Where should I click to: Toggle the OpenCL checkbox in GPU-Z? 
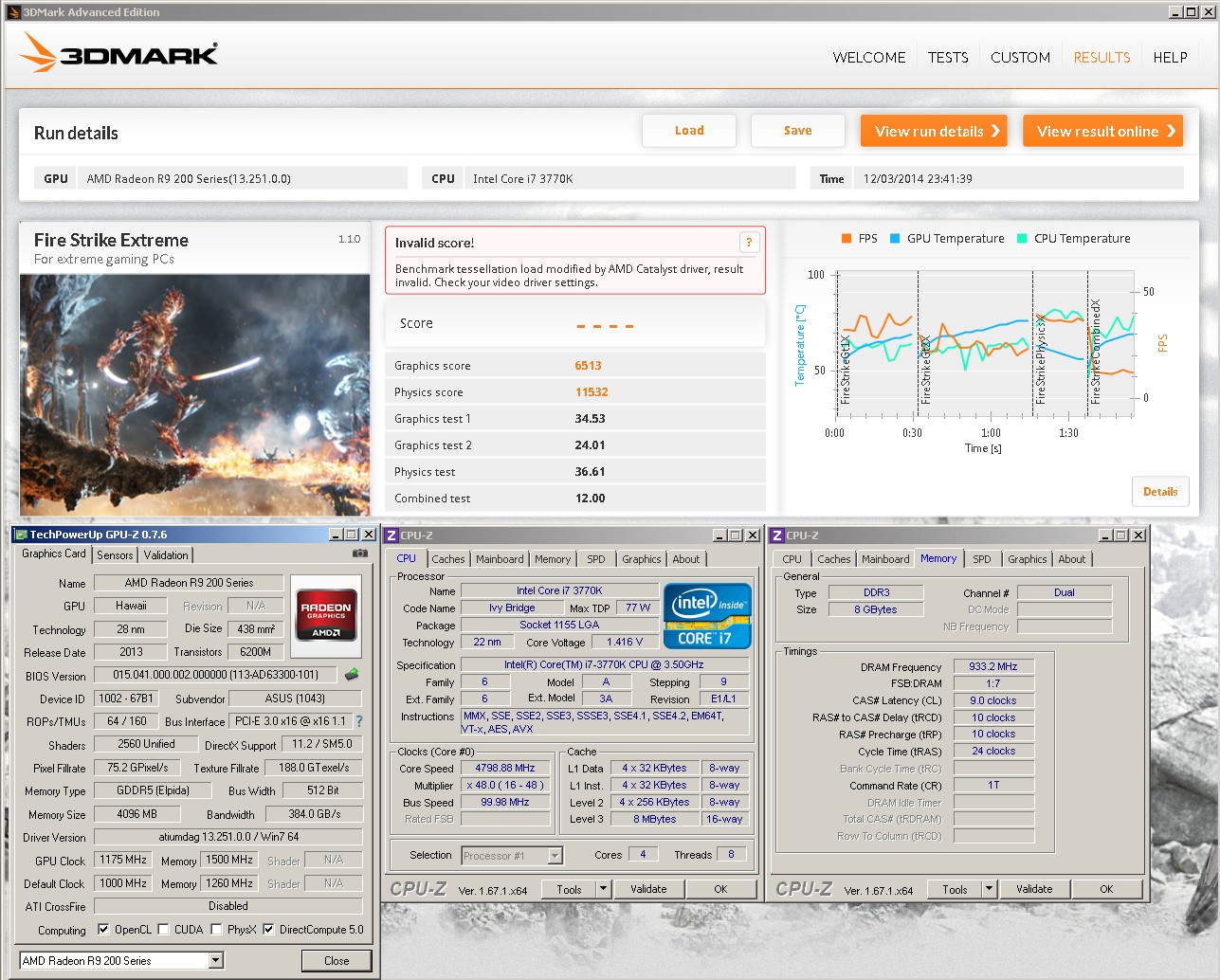tap(103, 929)
